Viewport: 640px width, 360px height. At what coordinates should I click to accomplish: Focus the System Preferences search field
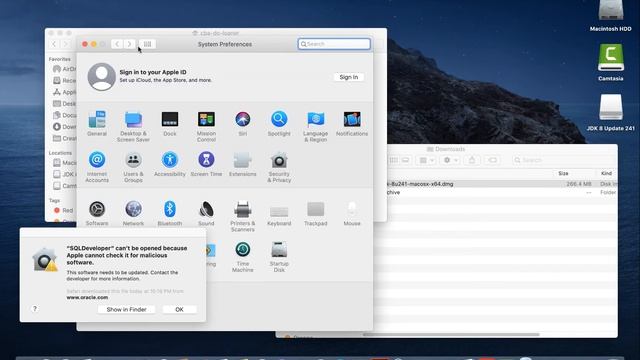334,44
